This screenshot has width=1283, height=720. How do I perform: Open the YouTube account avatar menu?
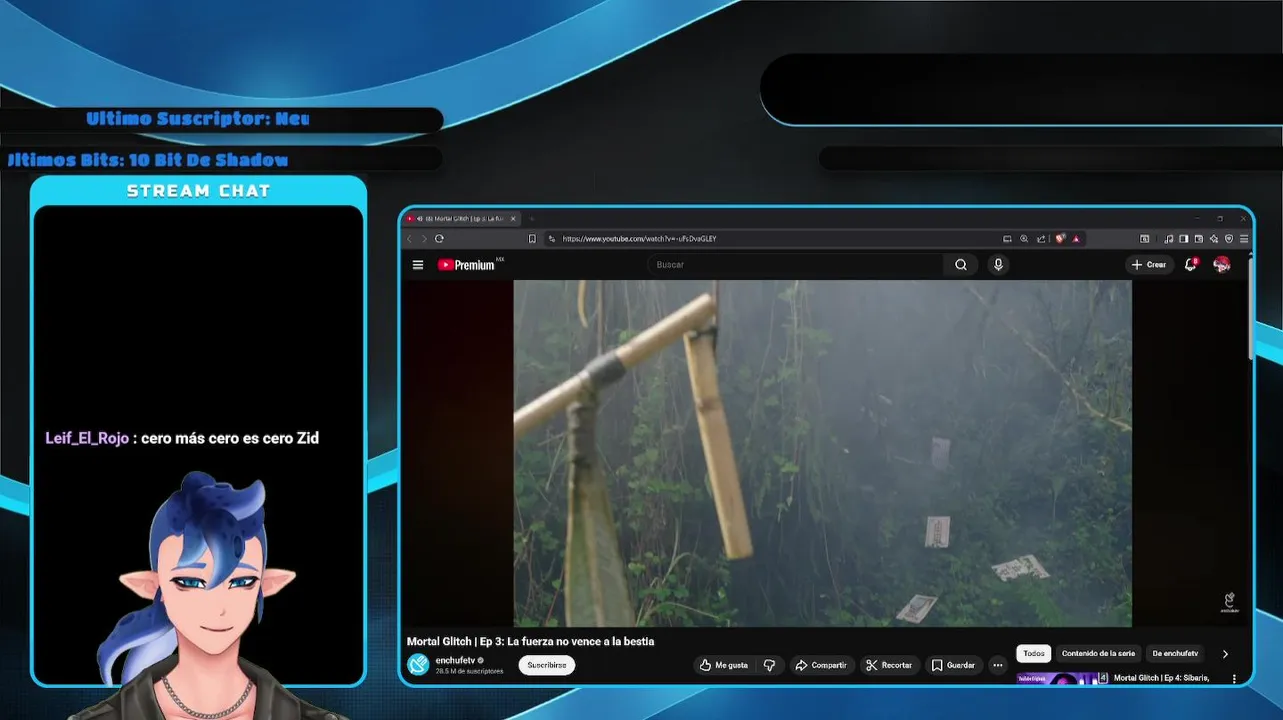(x=1222, y=265)
